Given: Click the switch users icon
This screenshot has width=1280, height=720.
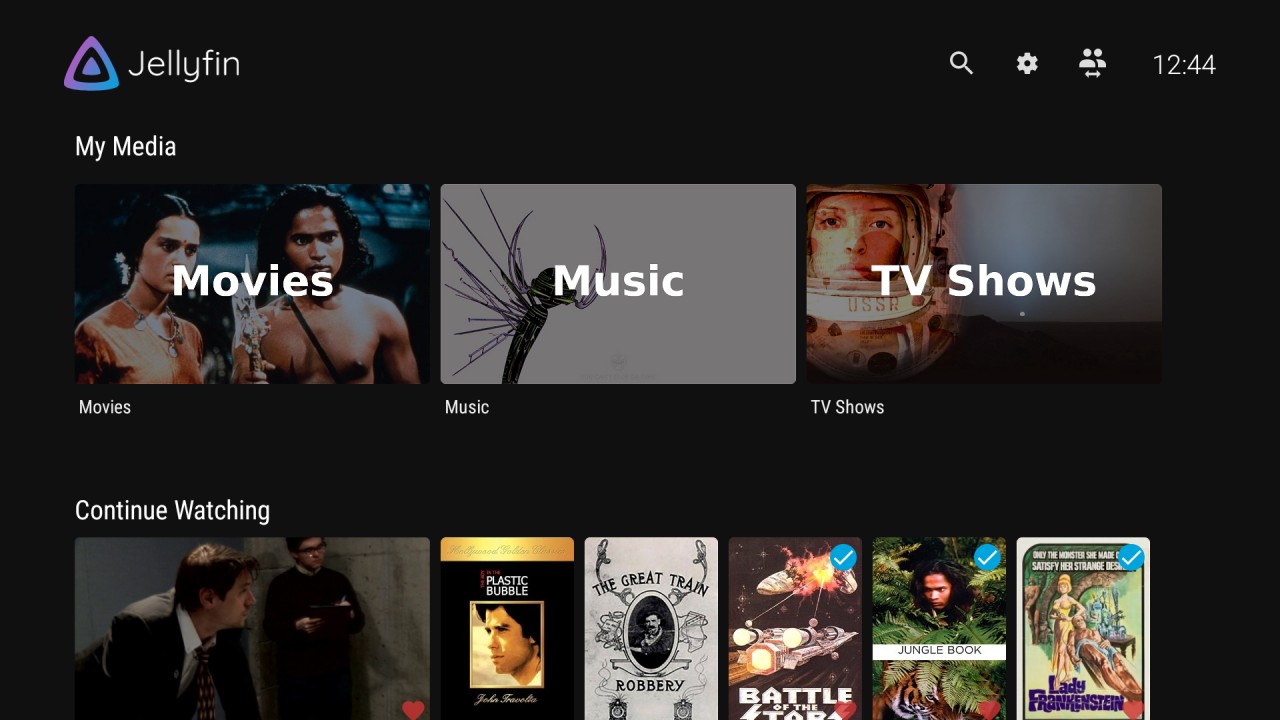Looking at the screenshot, I should click(1092, 64).
